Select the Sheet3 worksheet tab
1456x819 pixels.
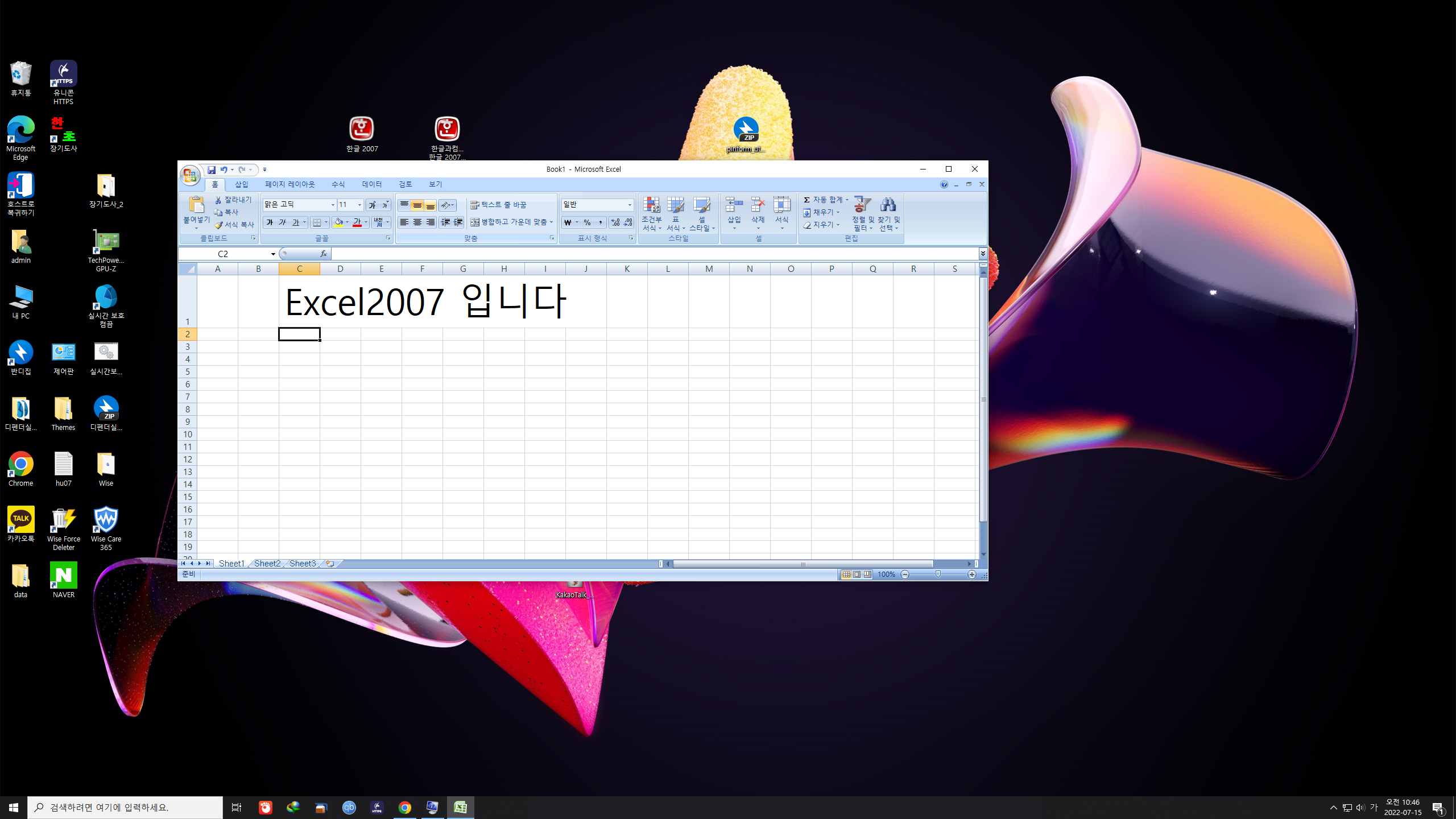(302, 564)
